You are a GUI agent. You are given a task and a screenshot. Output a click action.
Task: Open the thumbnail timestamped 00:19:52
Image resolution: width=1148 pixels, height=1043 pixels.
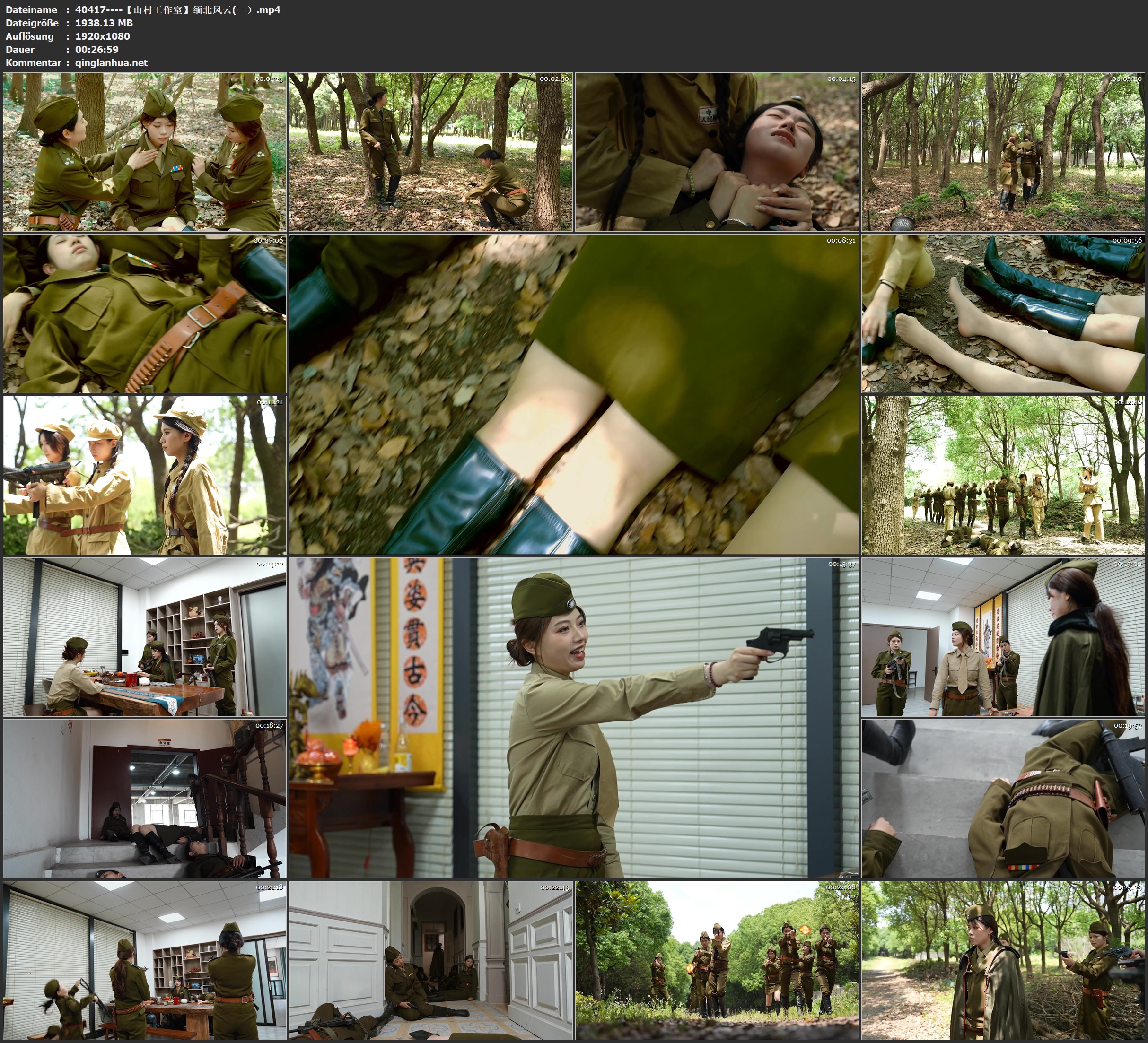click(1003, 798)
